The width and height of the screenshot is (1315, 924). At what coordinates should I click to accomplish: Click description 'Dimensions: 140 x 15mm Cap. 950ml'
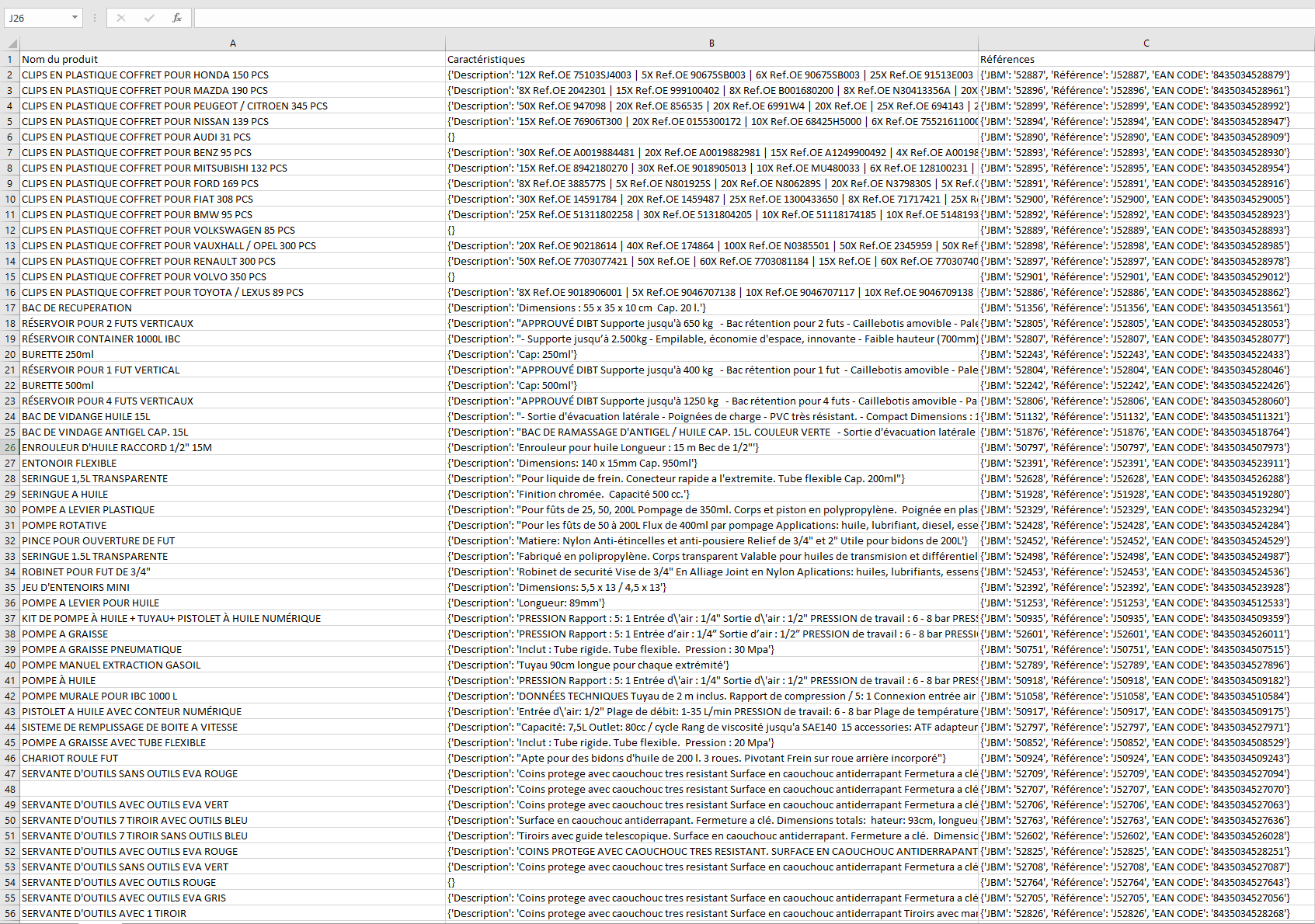tap(711, 463)
